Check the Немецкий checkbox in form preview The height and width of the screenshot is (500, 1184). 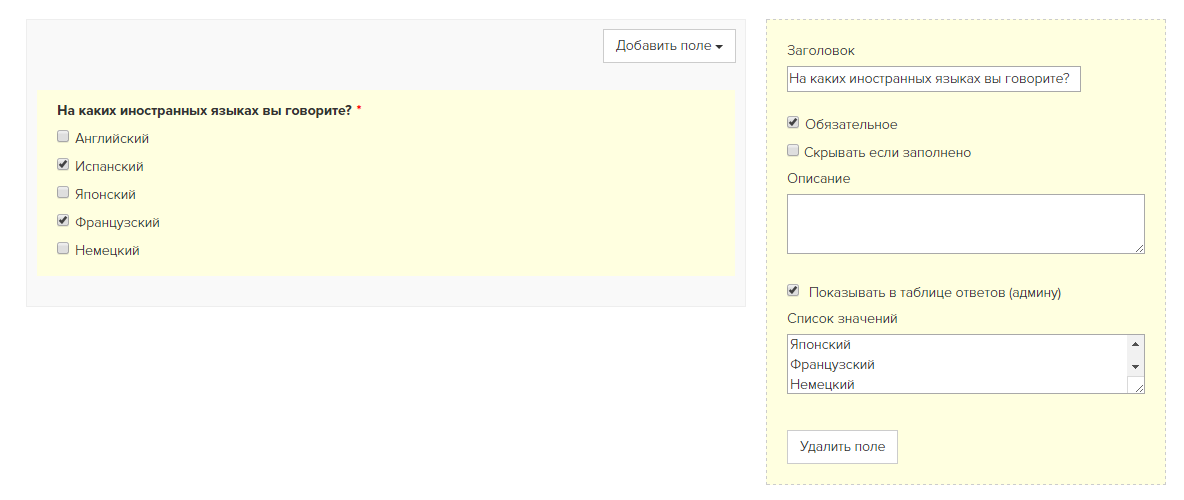tap(63, 248)
